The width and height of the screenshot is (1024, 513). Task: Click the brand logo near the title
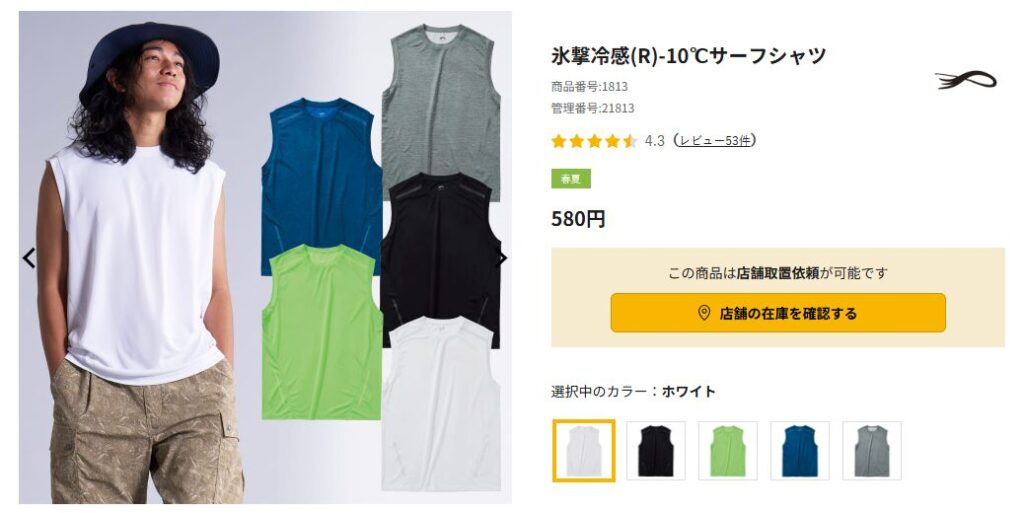pos(966,80)
